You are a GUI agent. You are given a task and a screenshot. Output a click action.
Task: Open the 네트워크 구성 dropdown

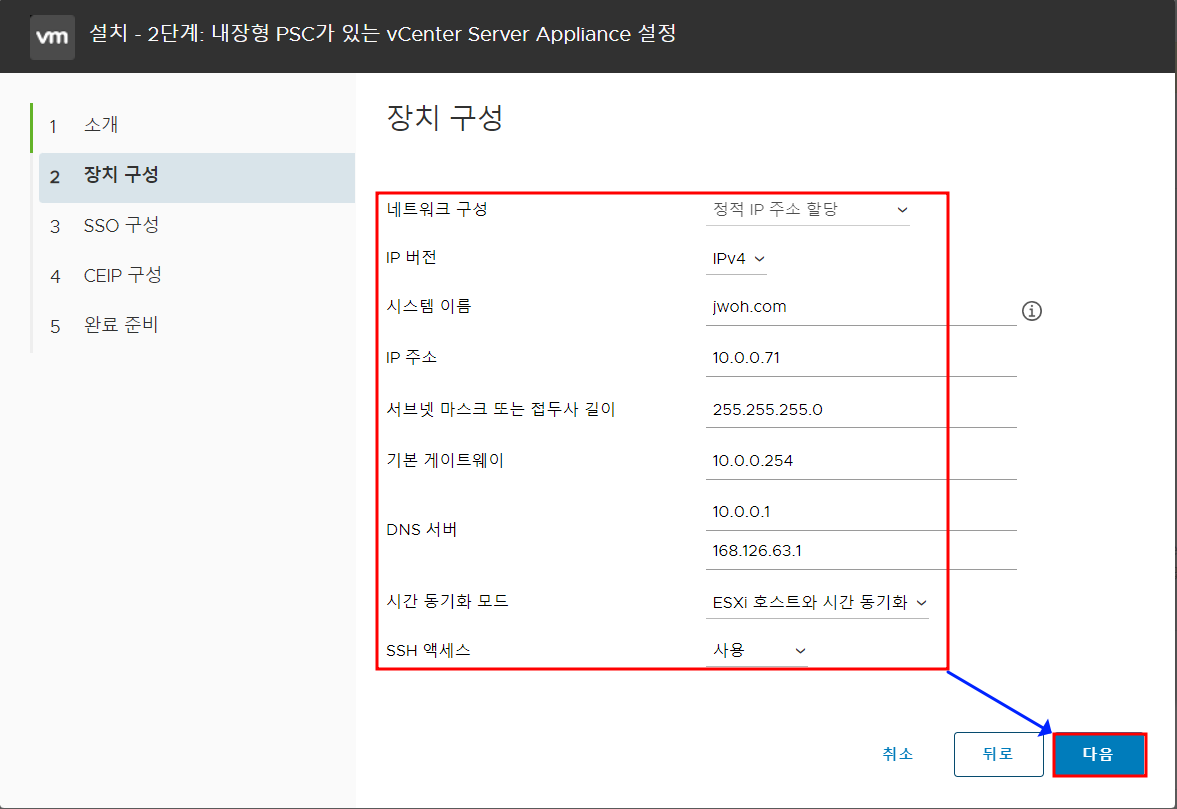(x=808, y=209)
